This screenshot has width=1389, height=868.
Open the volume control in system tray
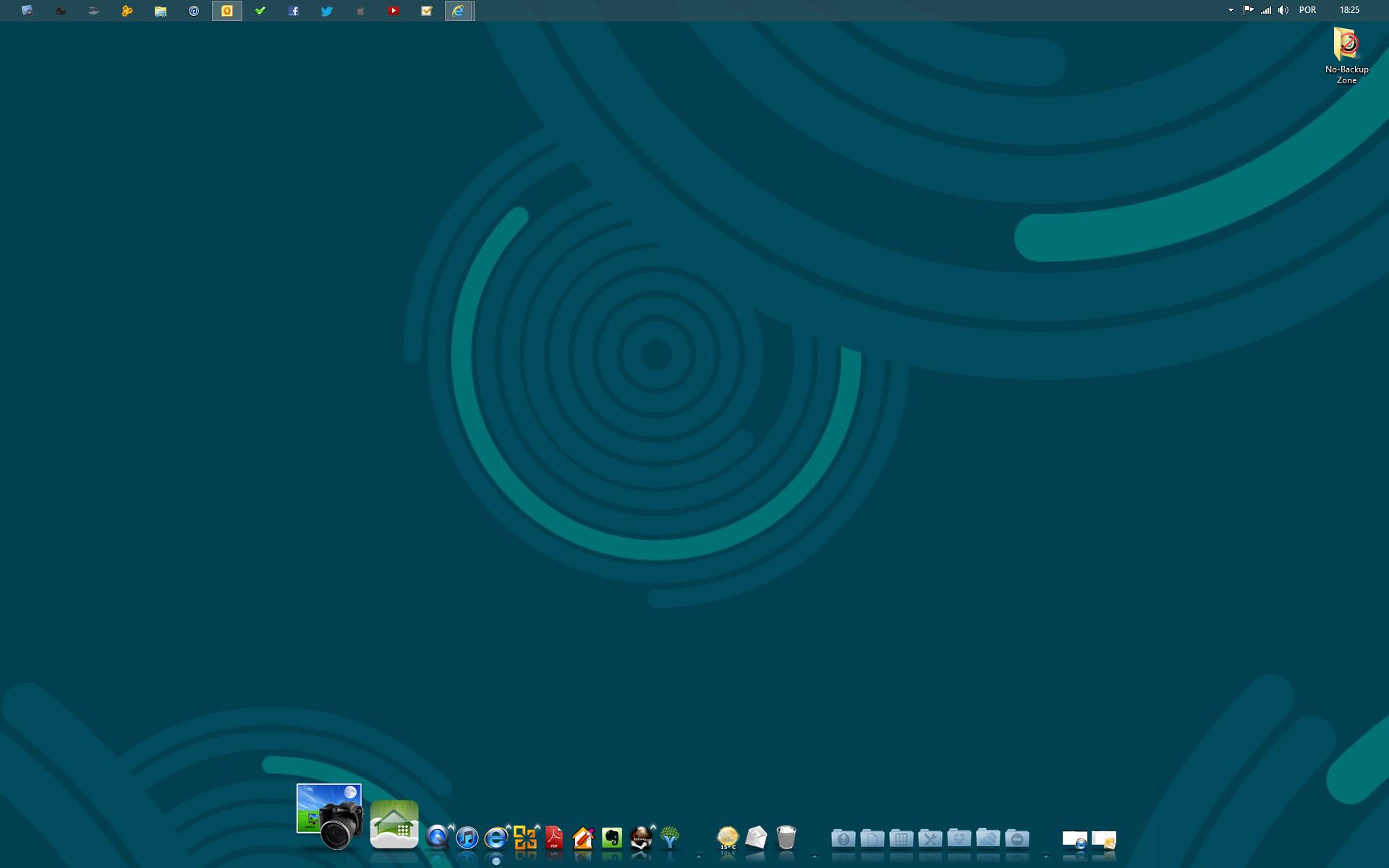(x=1283, y=10)
